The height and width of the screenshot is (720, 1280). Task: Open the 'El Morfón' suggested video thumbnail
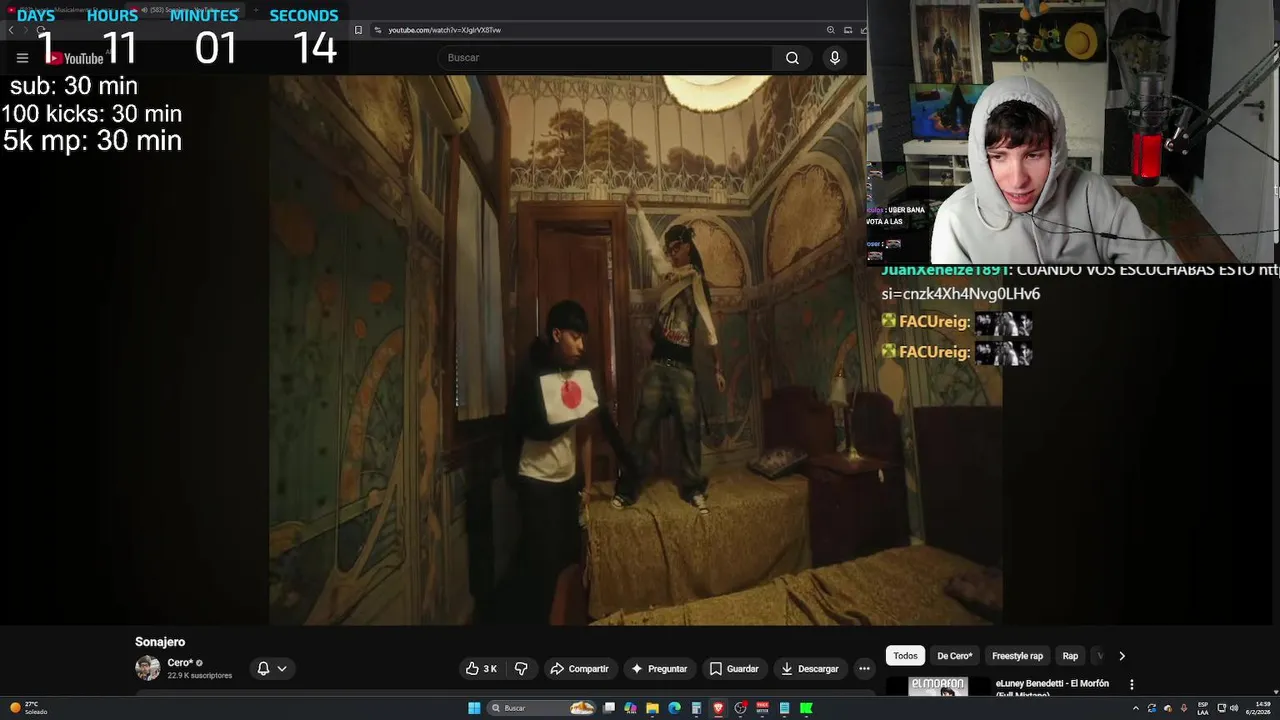point(938,687)
